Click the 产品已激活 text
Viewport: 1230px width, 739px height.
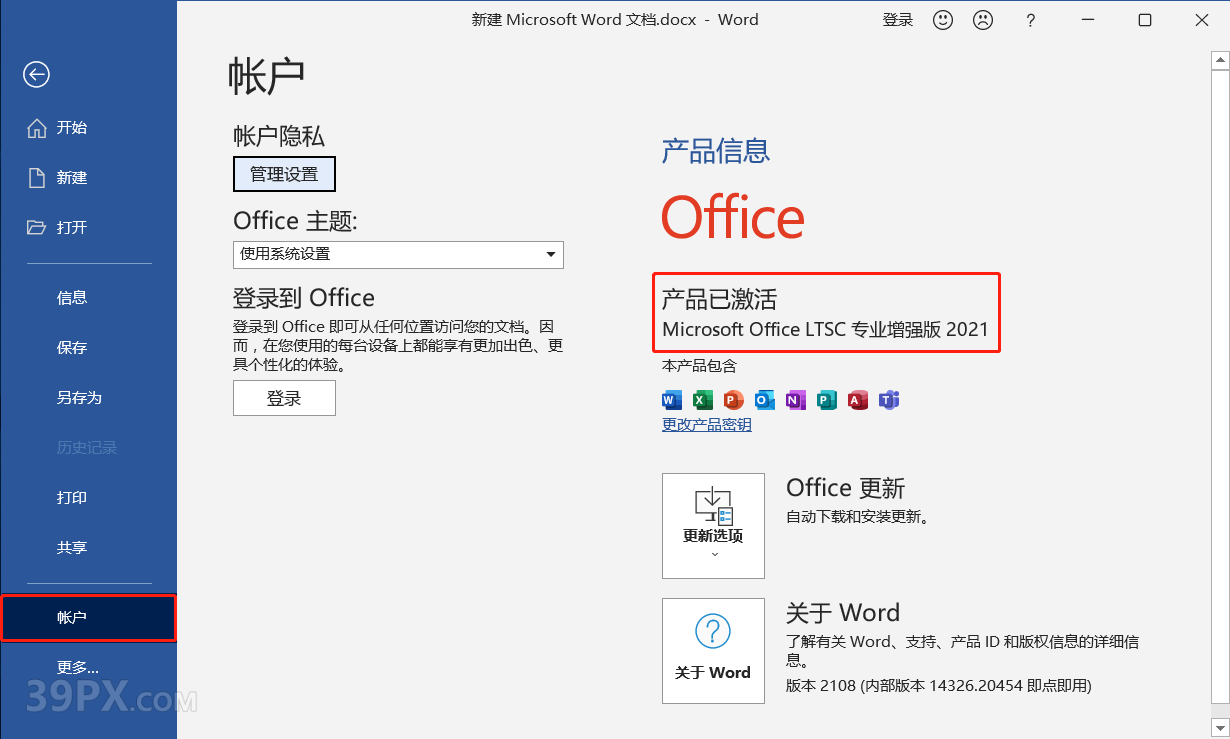[719, 299]
